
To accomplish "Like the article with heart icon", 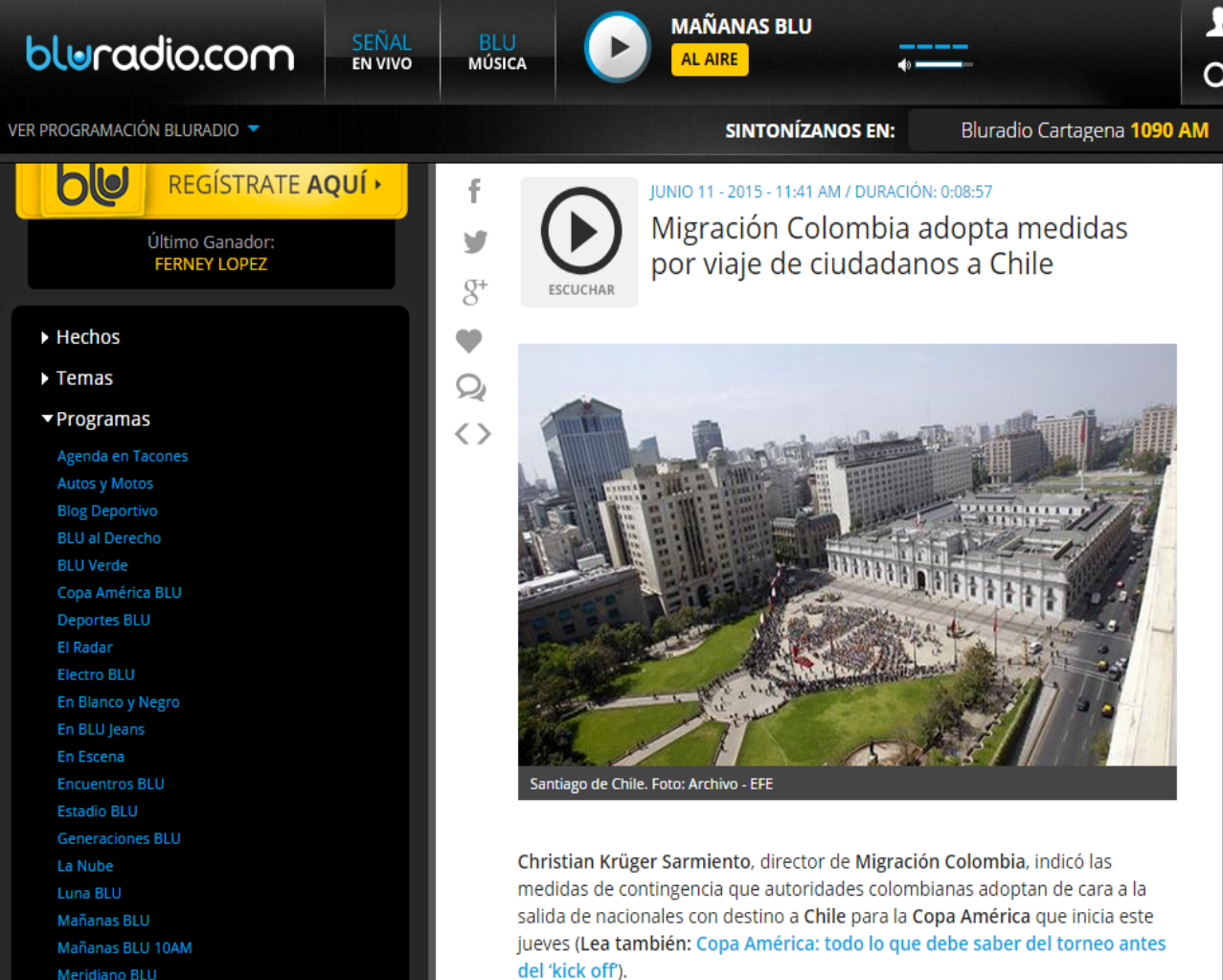I will (469, 340).
